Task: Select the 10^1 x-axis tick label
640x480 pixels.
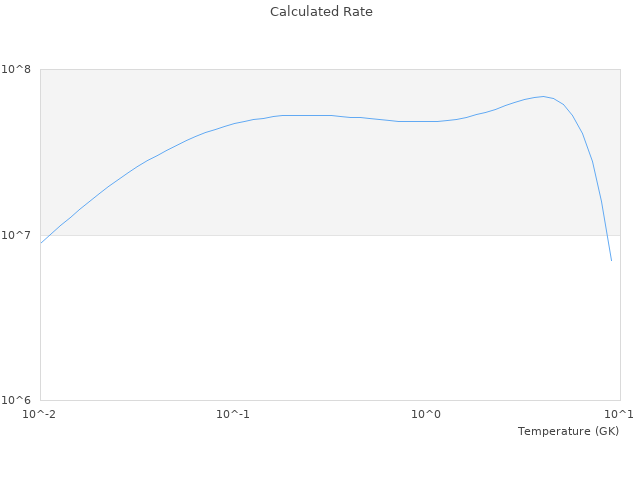Action: coord(619,414)
